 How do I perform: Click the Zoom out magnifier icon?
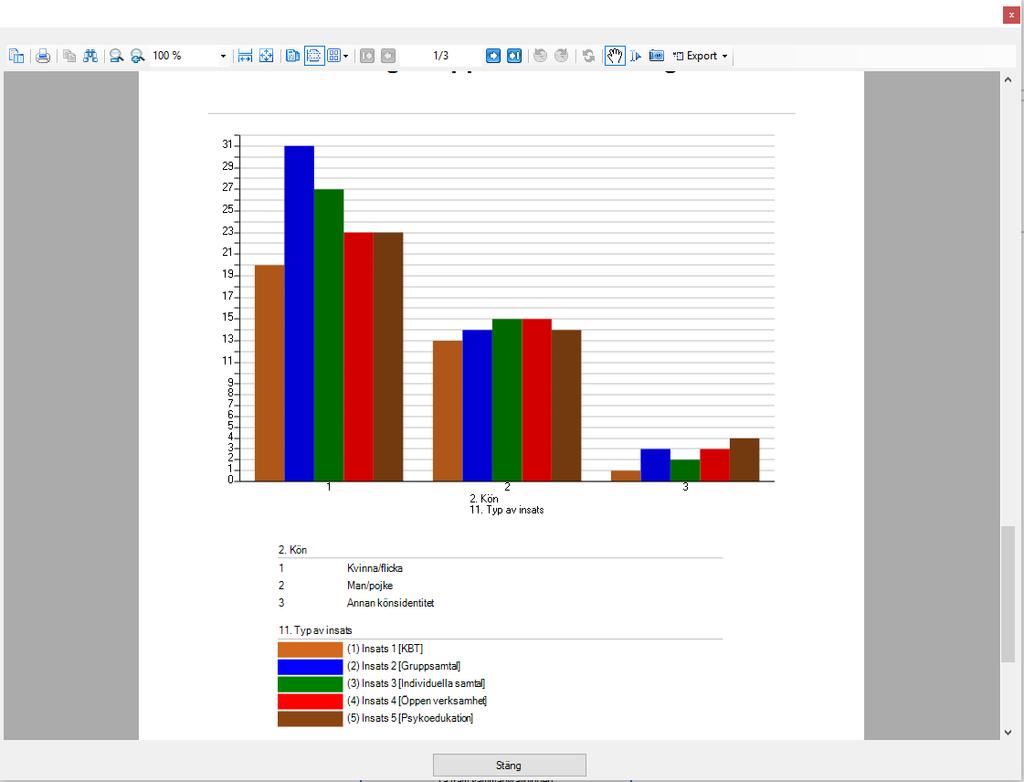pyautogui.click(x=116, y=56)
